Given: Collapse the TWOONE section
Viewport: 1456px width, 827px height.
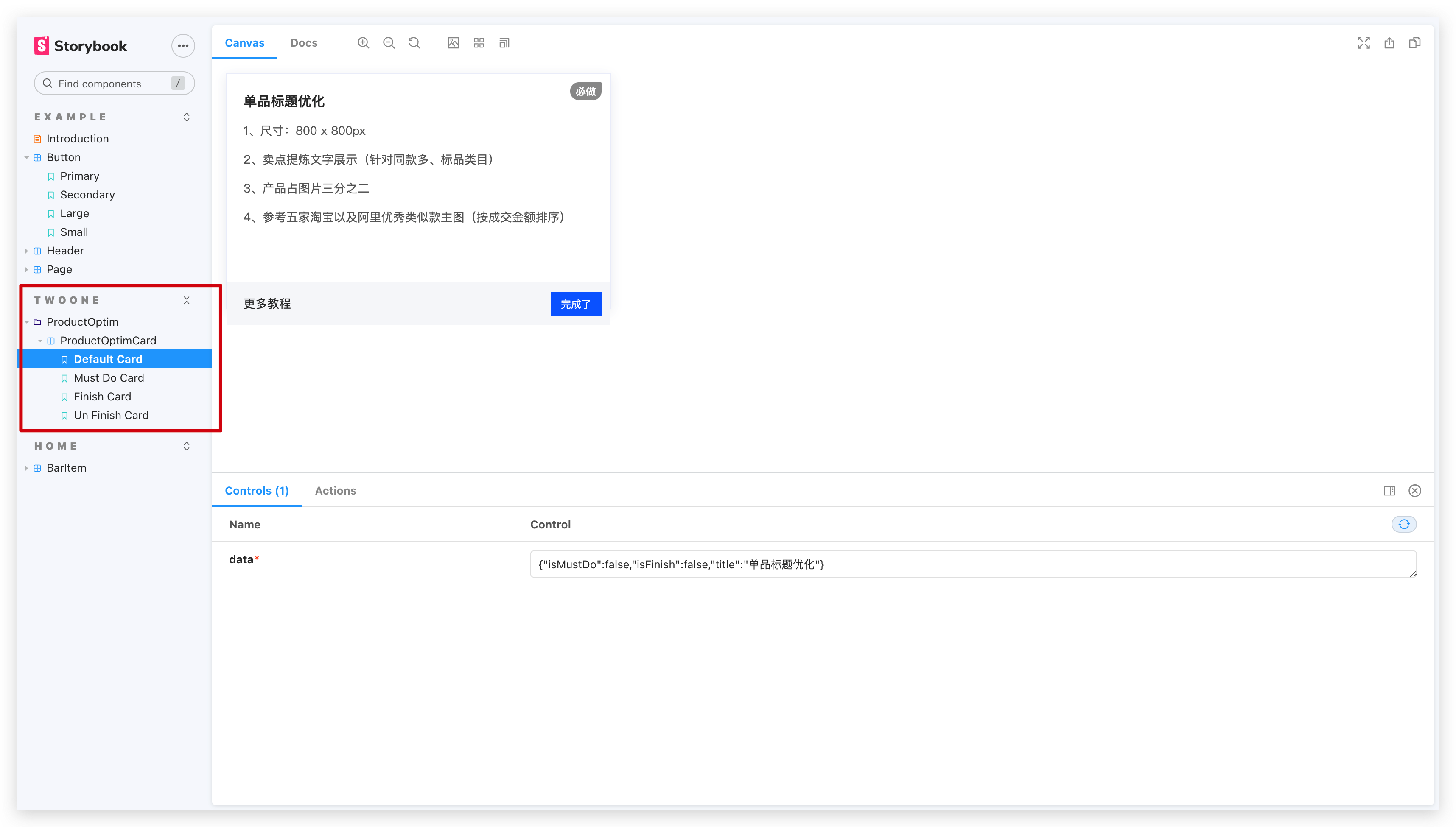Looking at the screenshot, I should pos(186,300).
